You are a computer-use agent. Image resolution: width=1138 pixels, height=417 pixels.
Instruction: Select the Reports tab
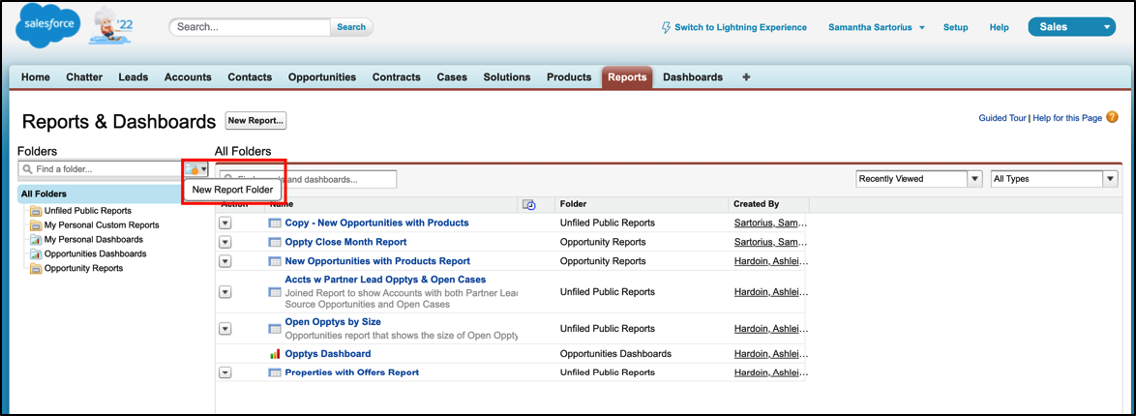tap(627, 77)
